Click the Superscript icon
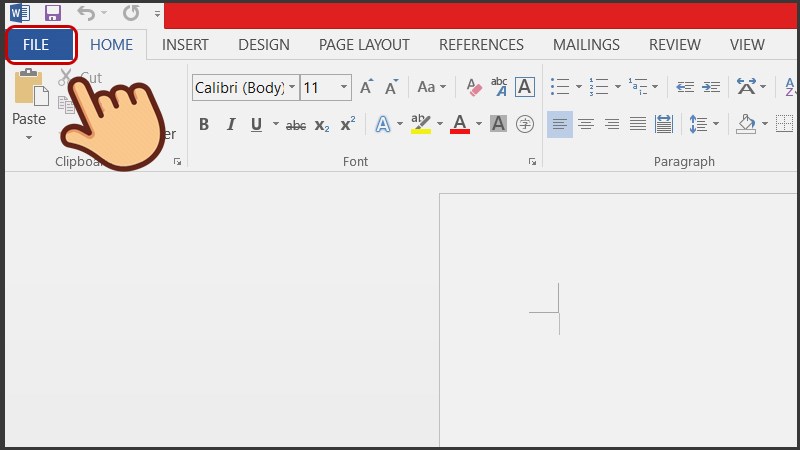 click(347, 125)
